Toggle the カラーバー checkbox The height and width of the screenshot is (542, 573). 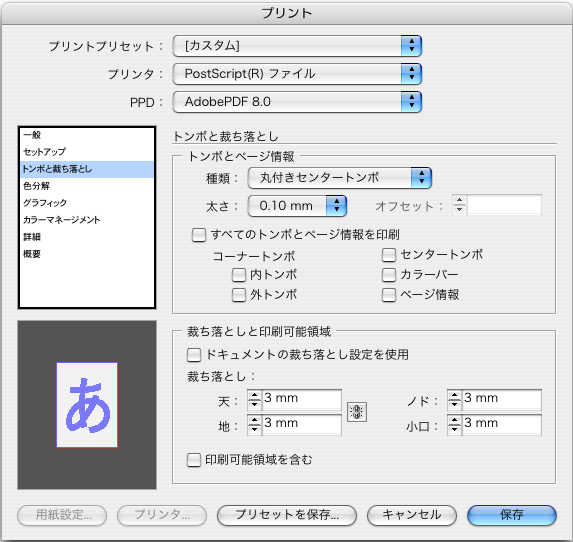389,275
